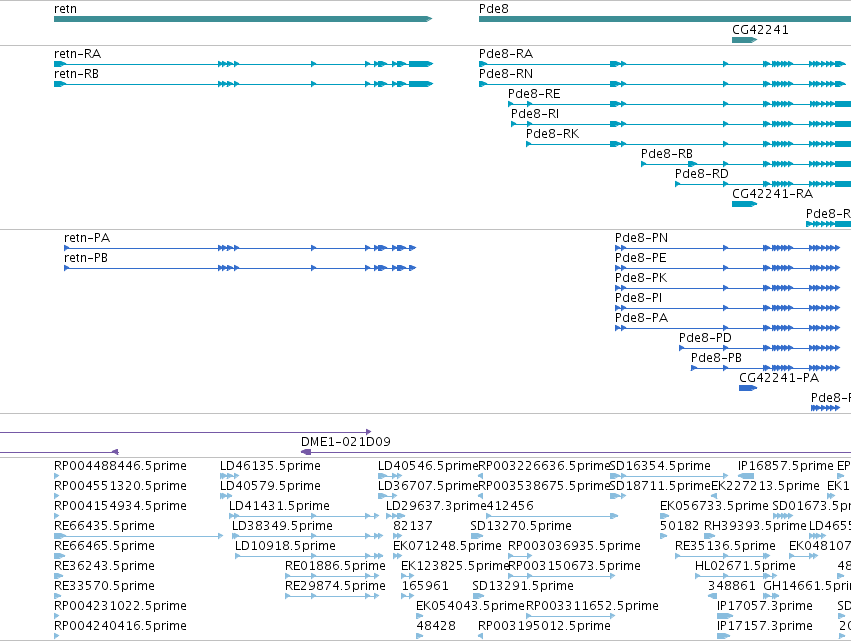Viewport: 851px width, 641px height.
Task: Pick the SD13270.5prime feature
Action: [x=521, y=526]
